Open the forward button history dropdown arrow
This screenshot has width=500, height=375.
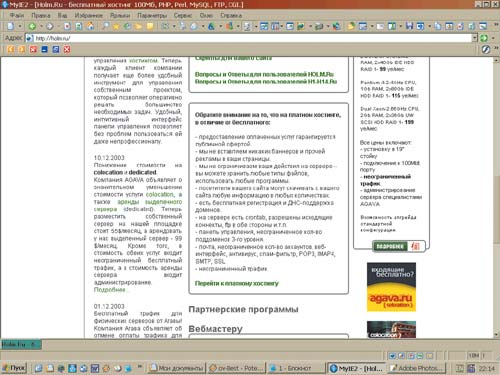59,26
